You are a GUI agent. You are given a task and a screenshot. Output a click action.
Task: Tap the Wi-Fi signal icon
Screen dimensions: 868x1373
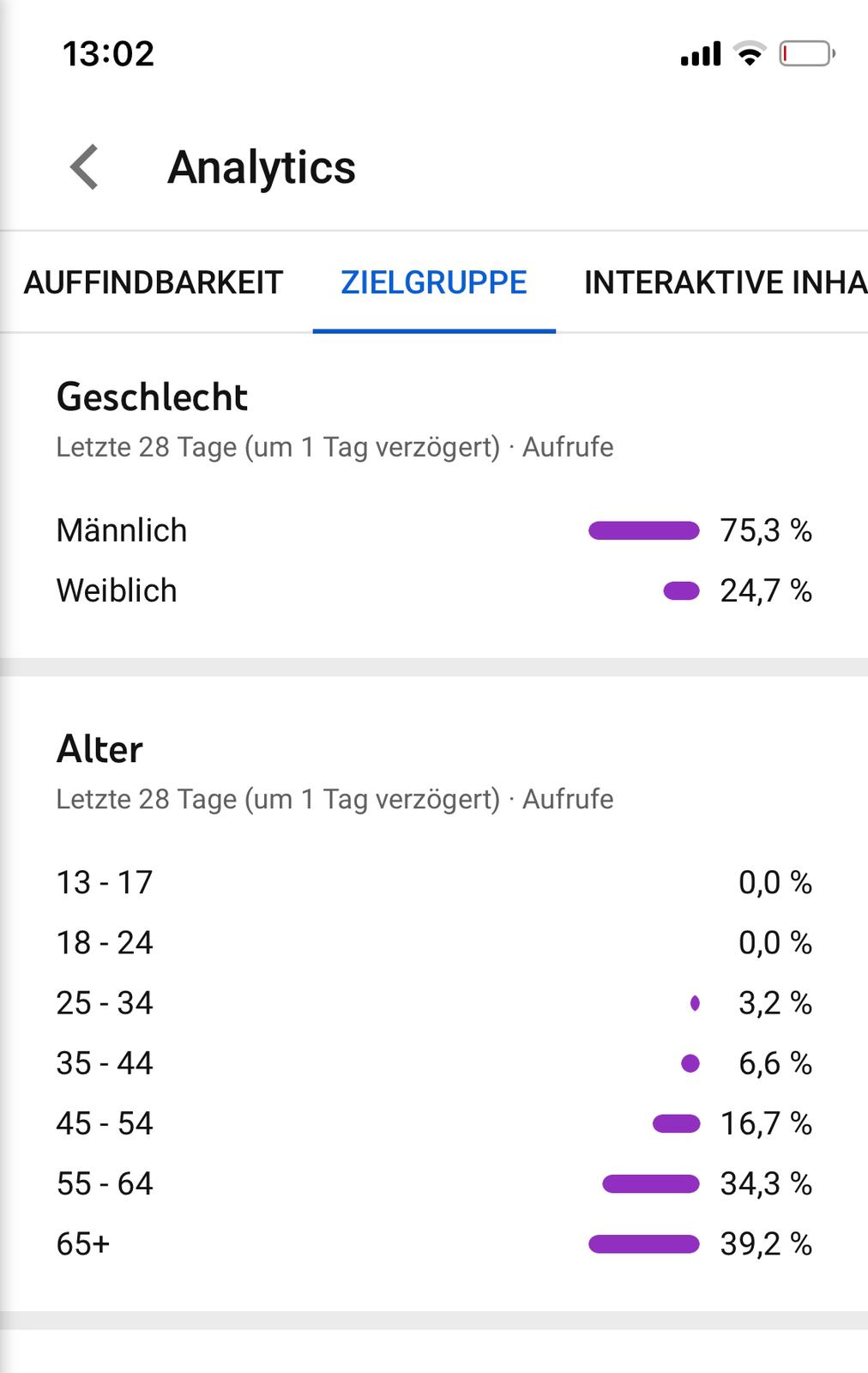[x=750, y=54]
